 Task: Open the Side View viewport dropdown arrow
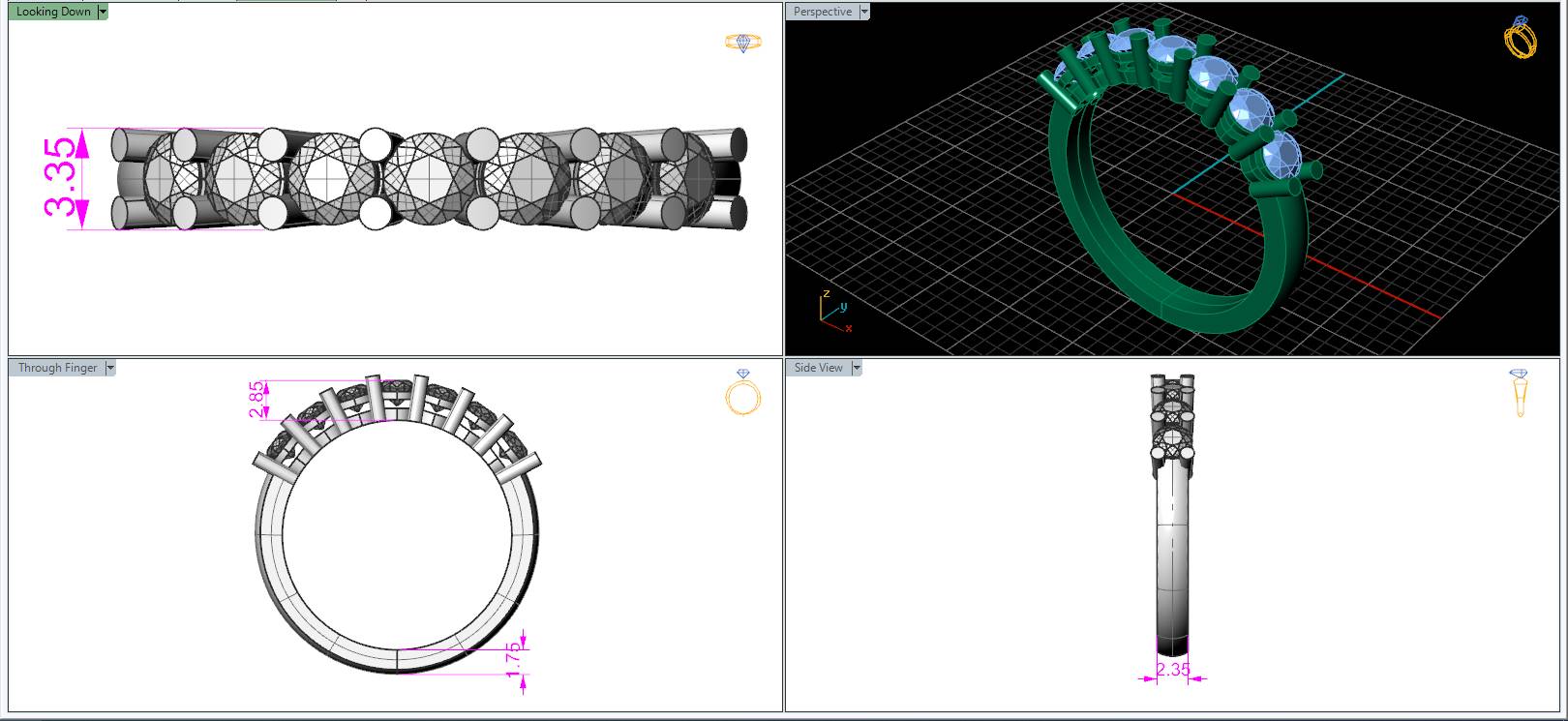(858, 368)
